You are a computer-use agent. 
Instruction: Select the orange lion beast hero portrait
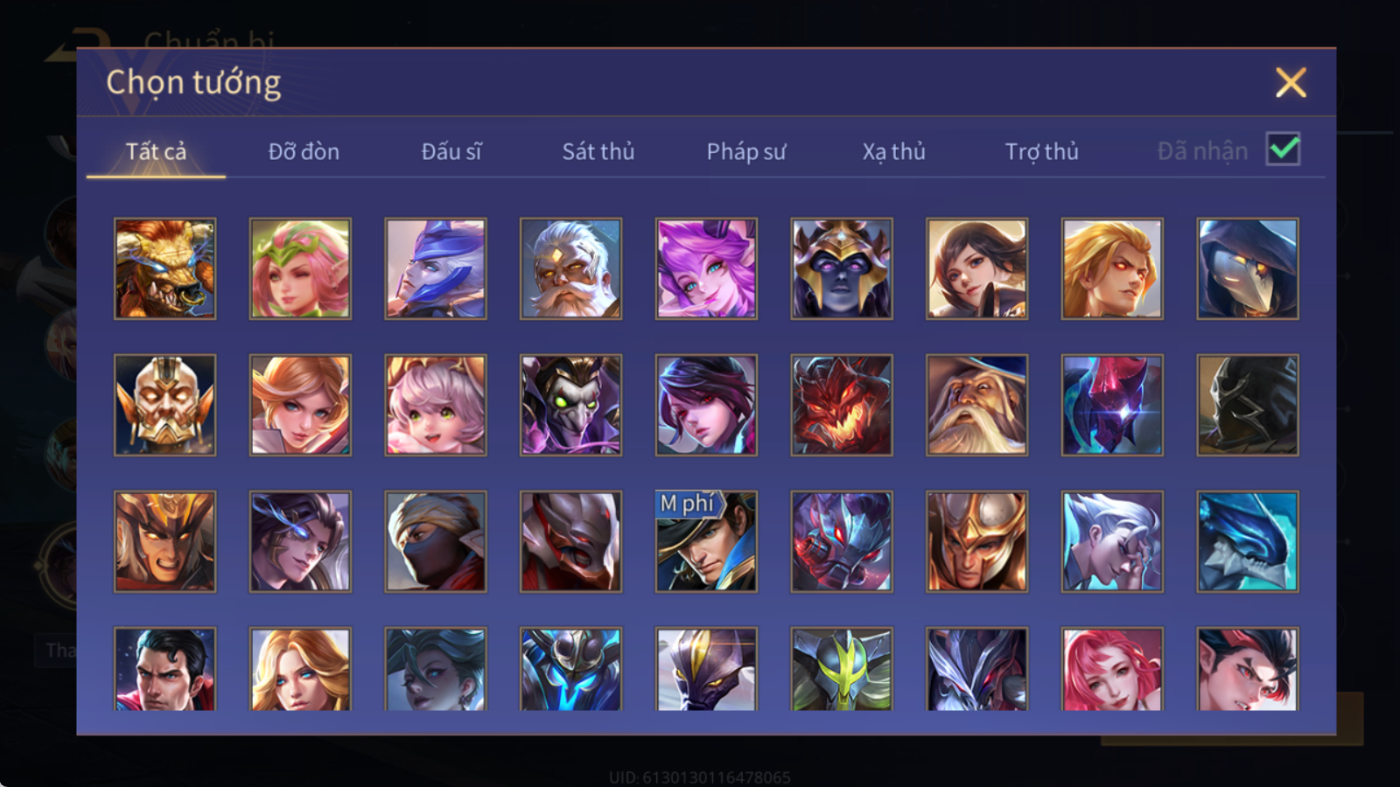(165, 269)
